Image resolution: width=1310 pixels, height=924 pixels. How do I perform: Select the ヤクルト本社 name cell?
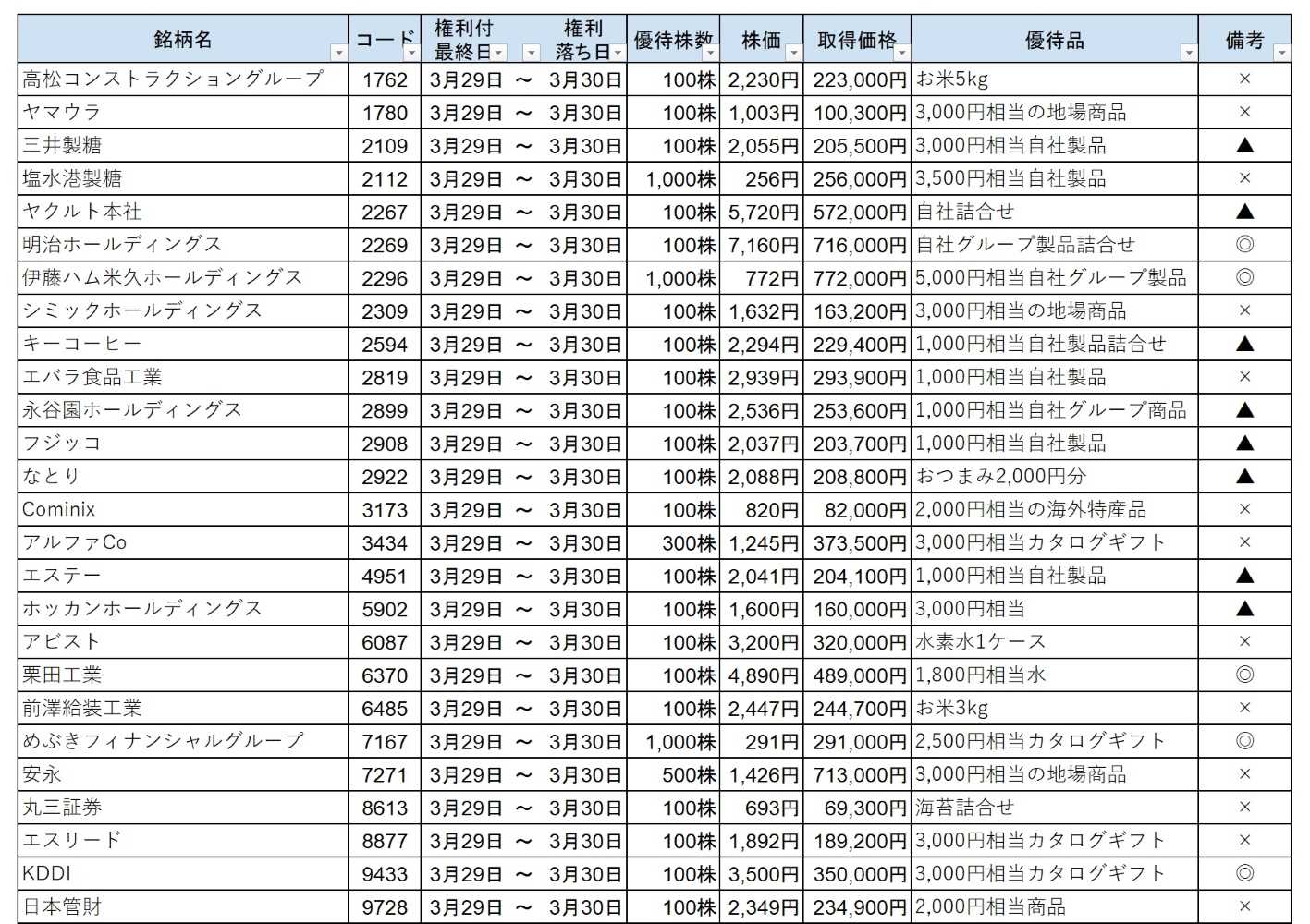[x=183, y=212]
